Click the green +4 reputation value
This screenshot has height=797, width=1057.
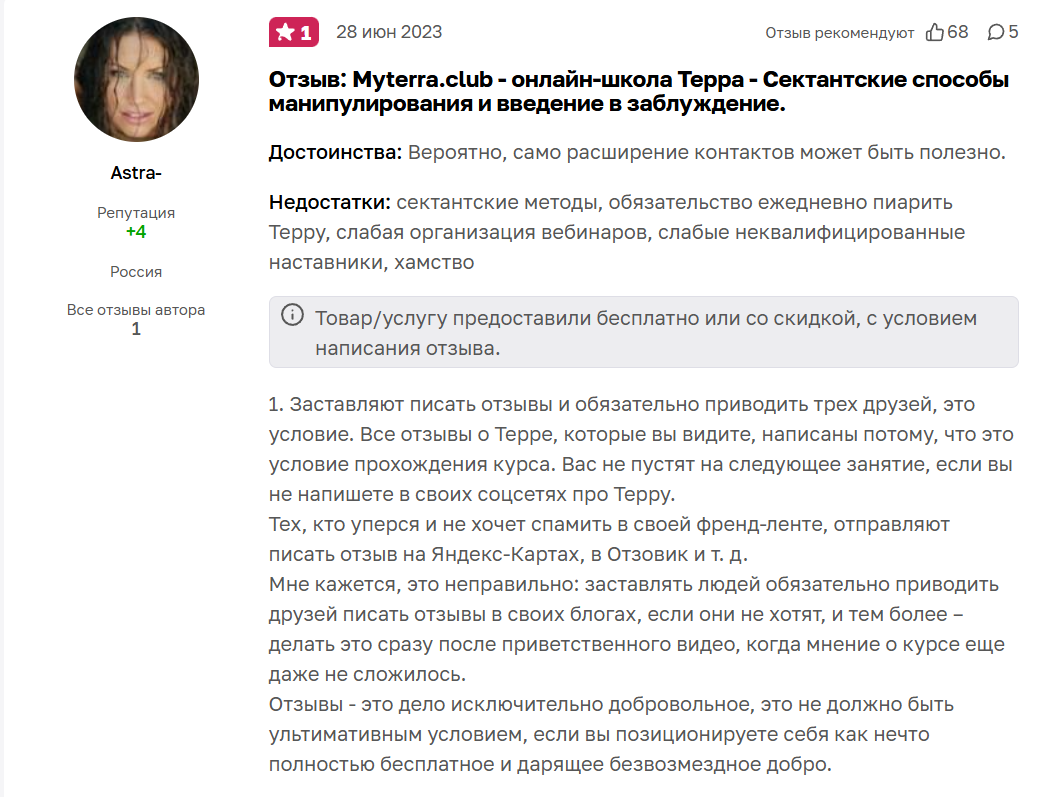(x=136, y=232)
